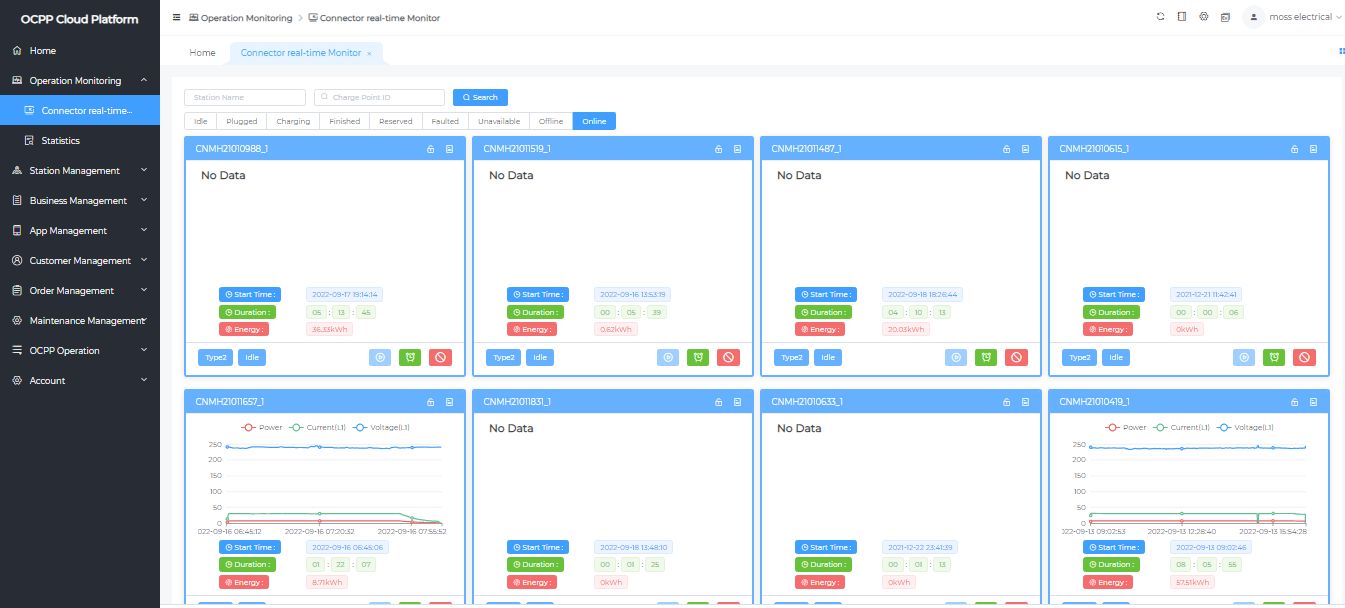The image size is (1345, 608).
Task: Open the gear settings icon in top bar
Action: pyautogui.click(x=1204, y=17)
